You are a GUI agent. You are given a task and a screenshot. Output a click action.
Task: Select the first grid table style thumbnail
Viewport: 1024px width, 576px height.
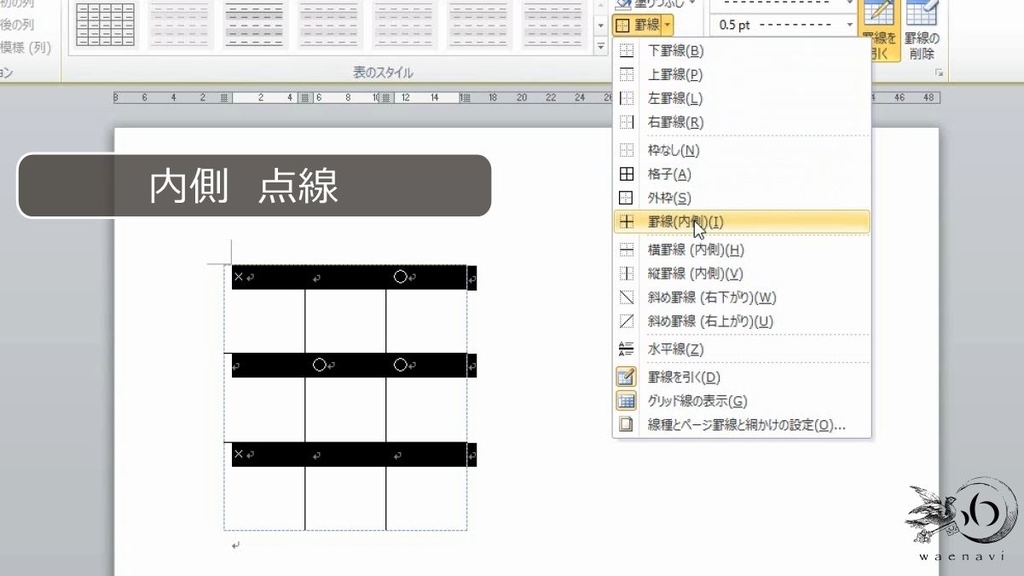tap(105, 25)
